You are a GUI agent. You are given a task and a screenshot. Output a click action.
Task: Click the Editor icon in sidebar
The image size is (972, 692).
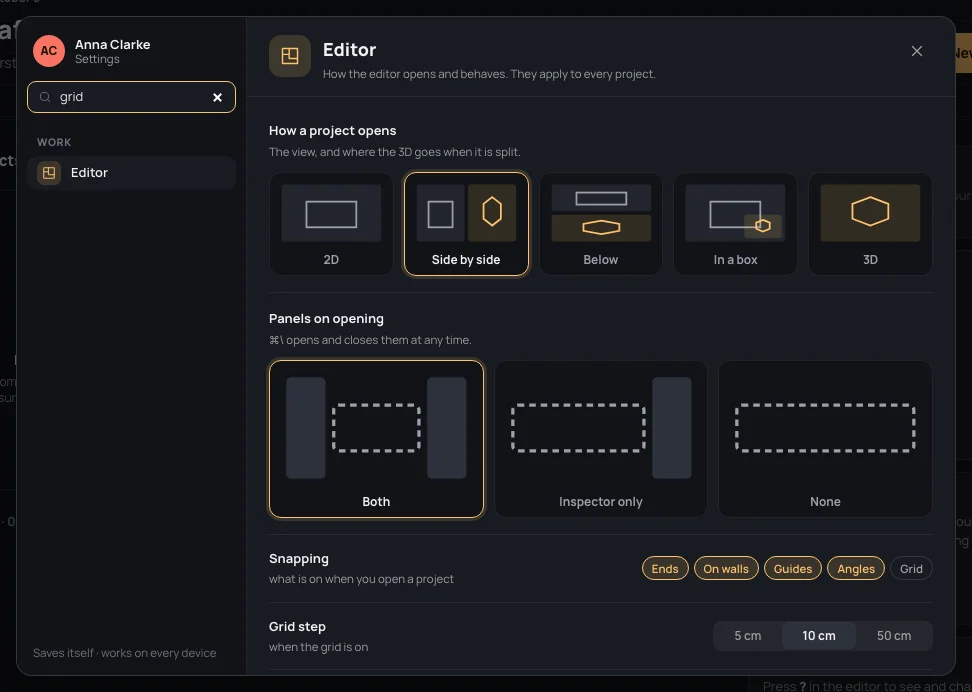[49, 173]
